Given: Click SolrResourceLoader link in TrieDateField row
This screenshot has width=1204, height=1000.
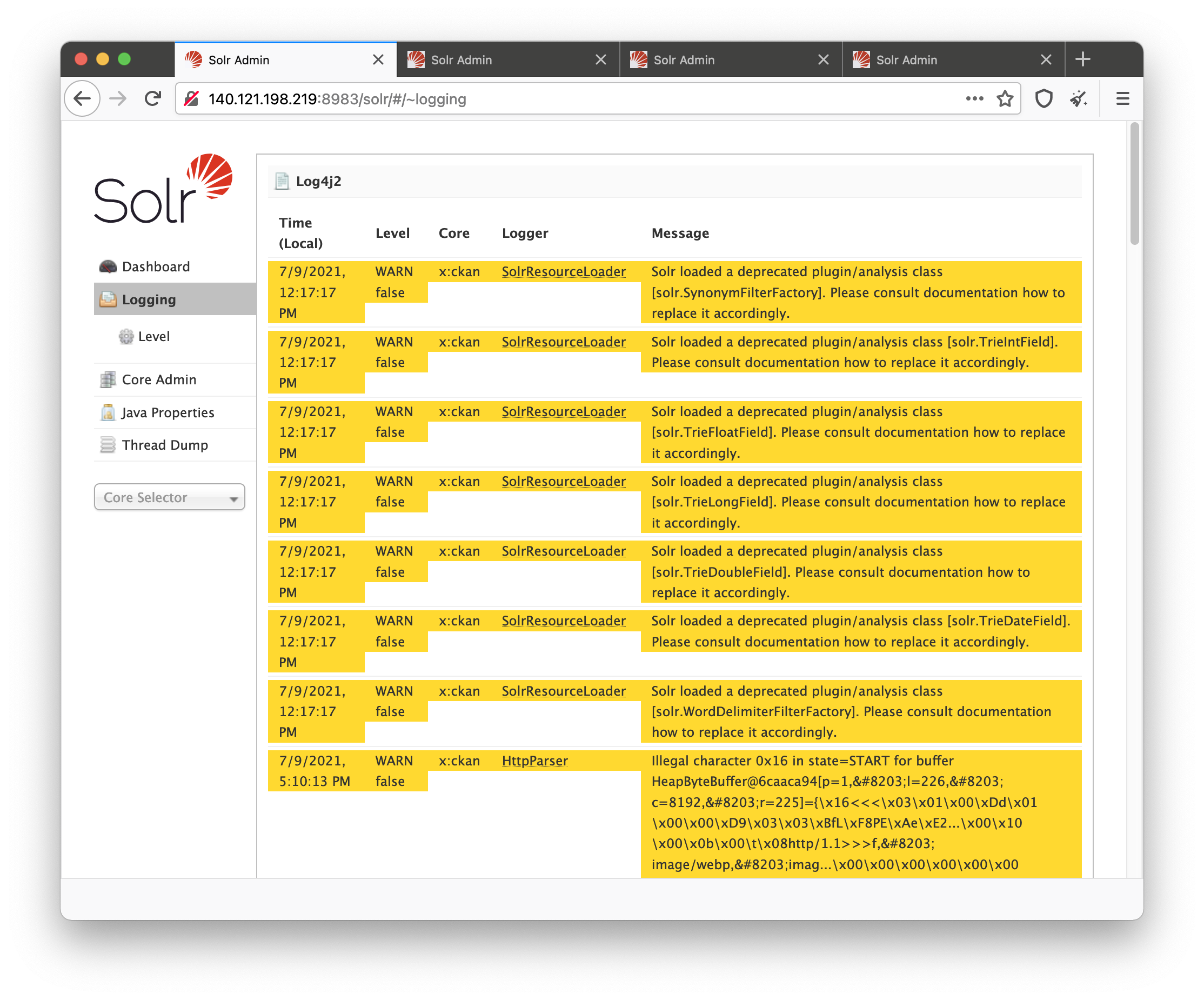Looking at the screenshot, I should click(x=564, y=621).
